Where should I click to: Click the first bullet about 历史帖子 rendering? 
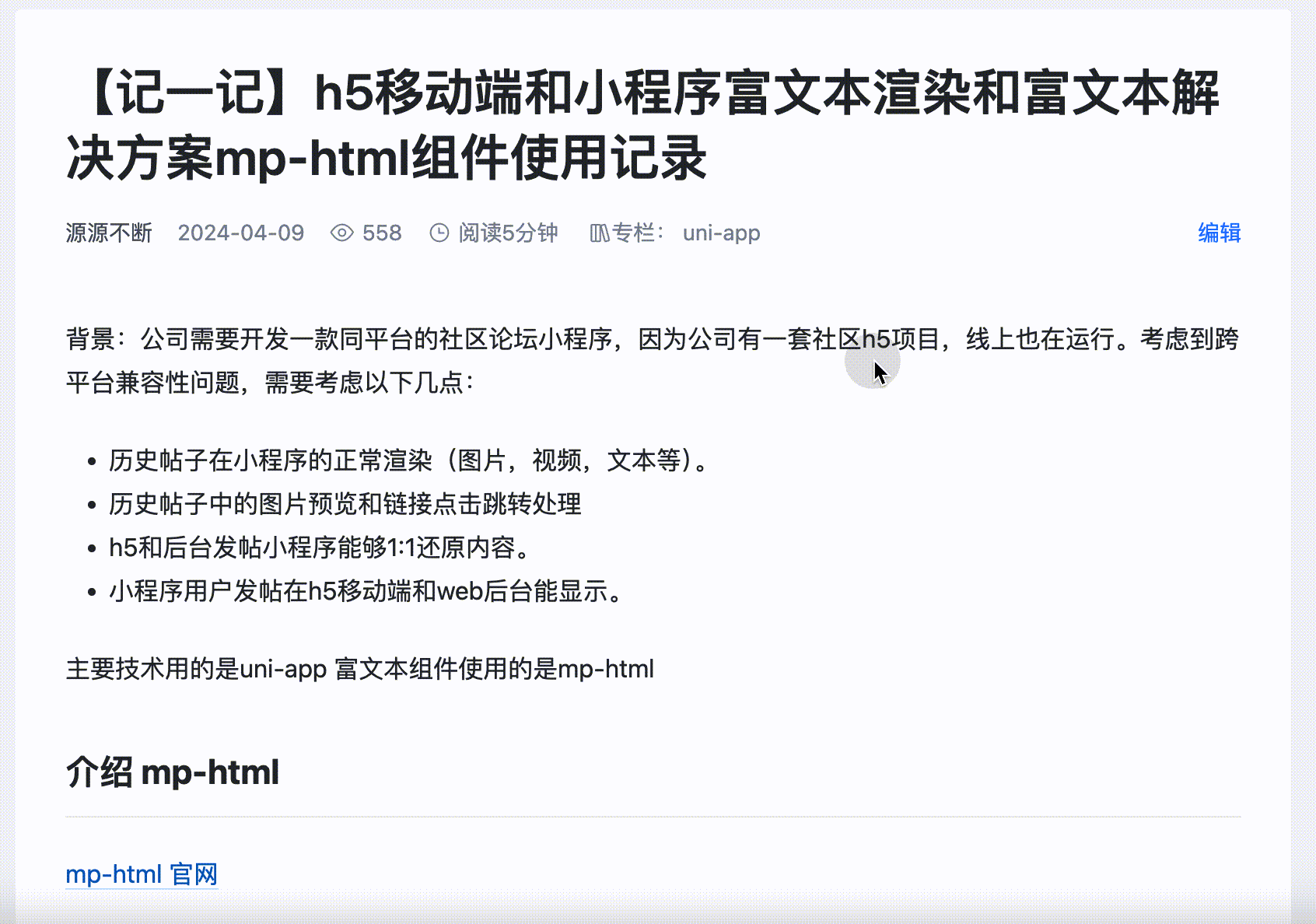409,460
